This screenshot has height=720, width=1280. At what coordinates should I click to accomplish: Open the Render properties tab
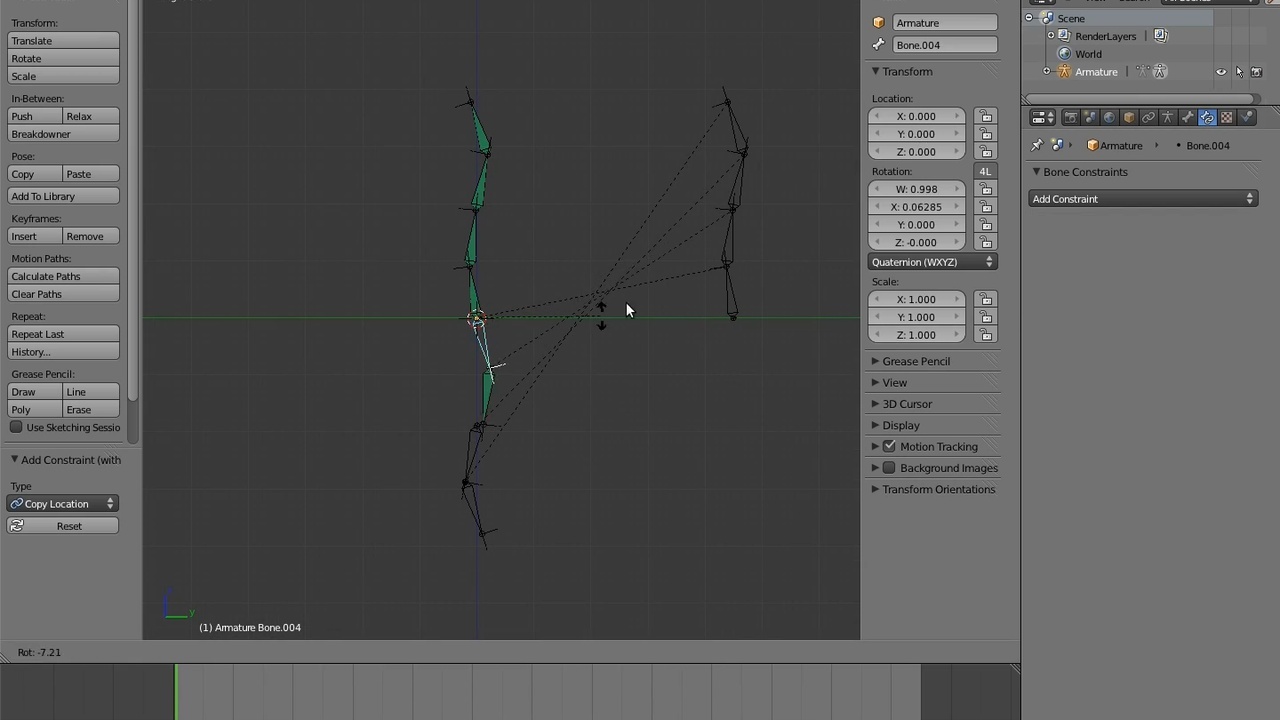1071,117
